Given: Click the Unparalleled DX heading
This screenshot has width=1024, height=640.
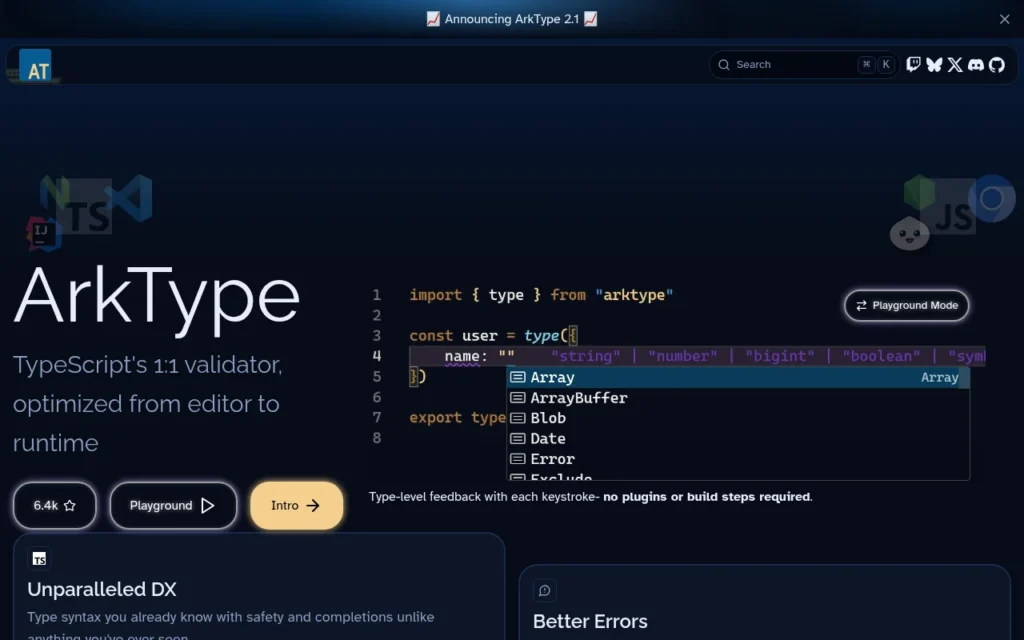Looking at the screenshot, I should pyautogui.click(x=102, y=589).
